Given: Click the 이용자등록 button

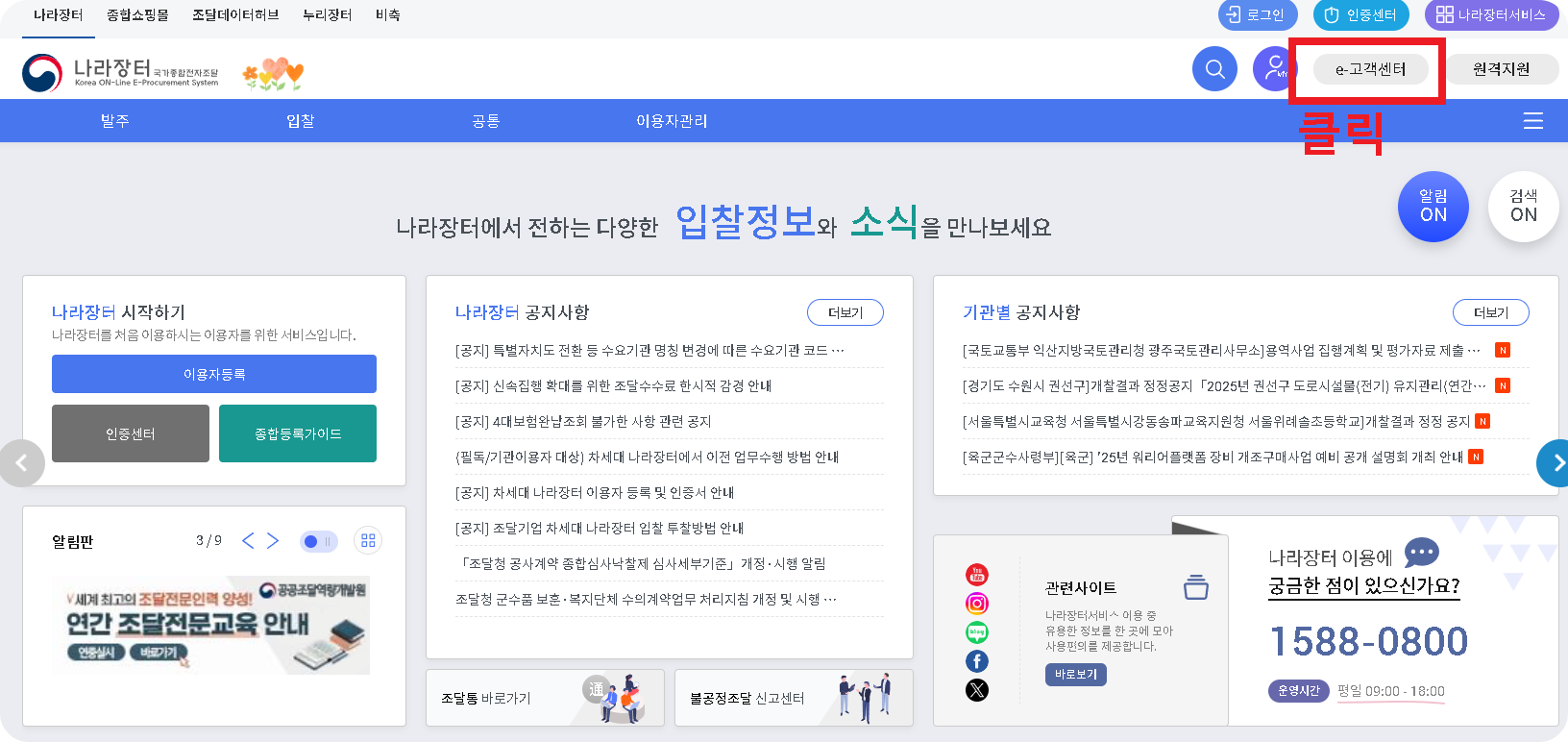Looking at the screenshot, I should tap(214, 374).
